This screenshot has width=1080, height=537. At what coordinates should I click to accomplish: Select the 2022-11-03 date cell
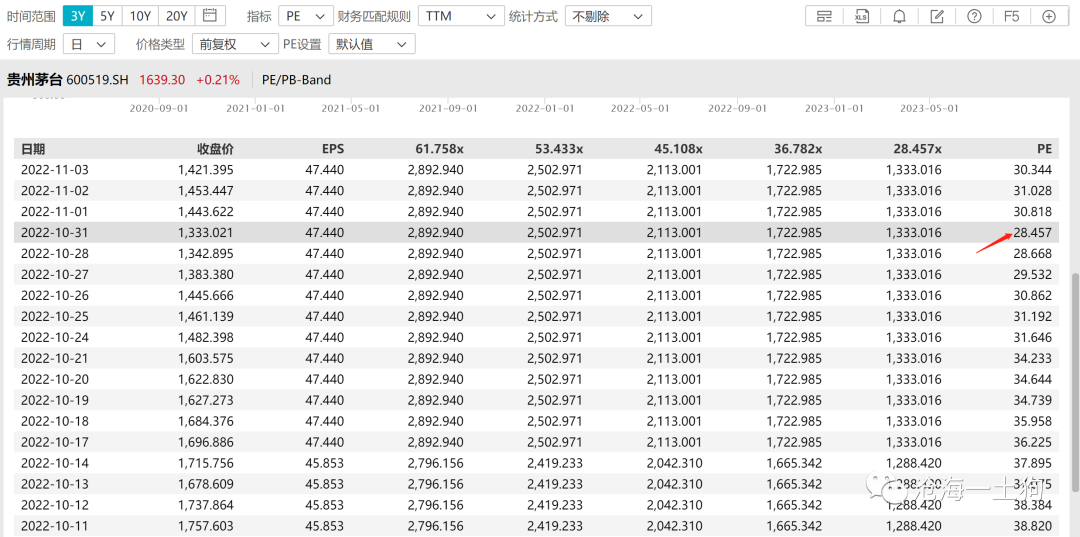coord(55,169)
